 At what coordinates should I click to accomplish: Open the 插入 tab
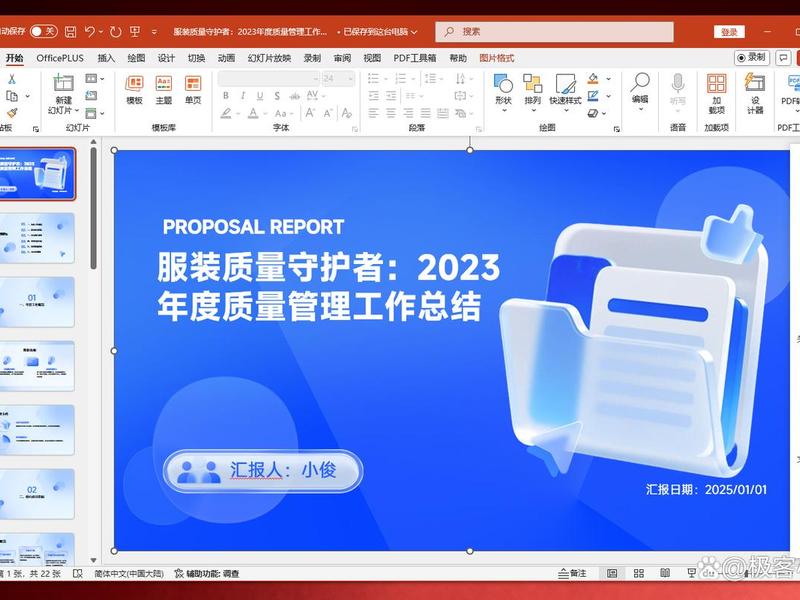point(106,58)
